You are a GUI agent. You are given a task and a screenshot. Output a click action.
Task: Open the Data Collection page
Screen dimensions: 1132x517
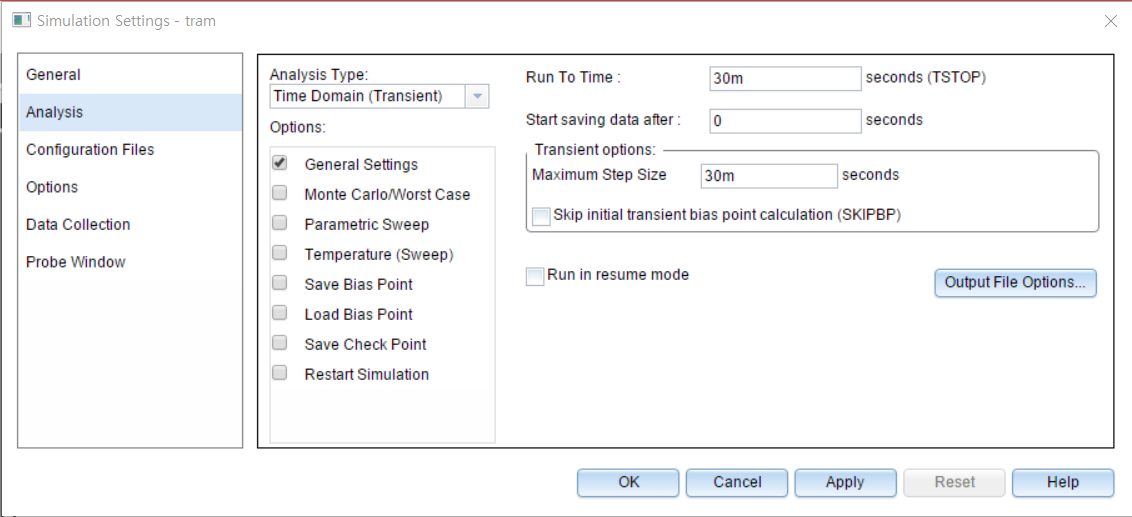(130, 225)
